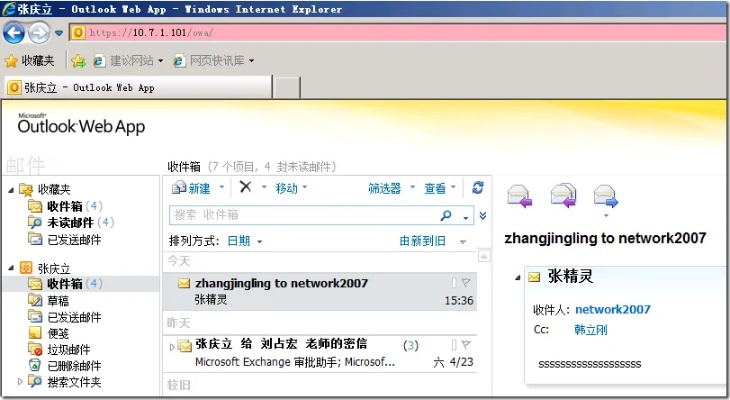
Task: Select 收件箱 under 收藏夹 favorites
Action: [65, 206]
